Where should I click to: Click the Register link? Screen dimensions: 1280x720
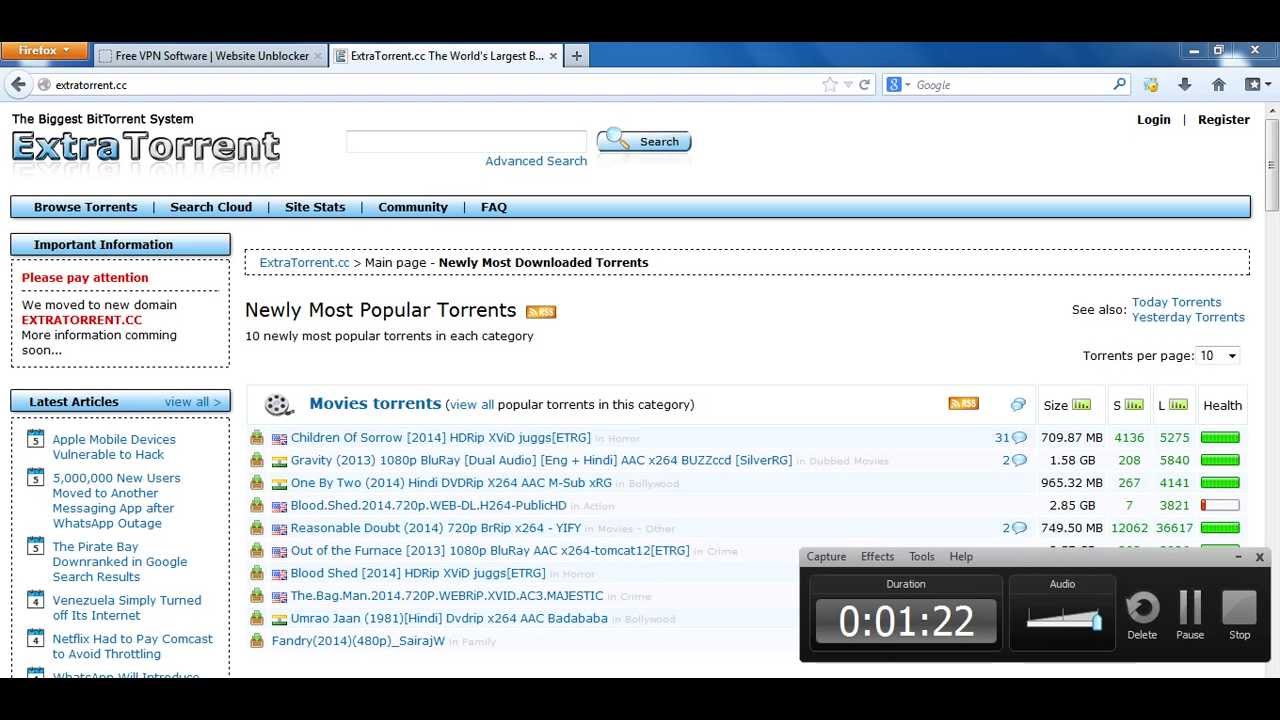[1224, 119]
